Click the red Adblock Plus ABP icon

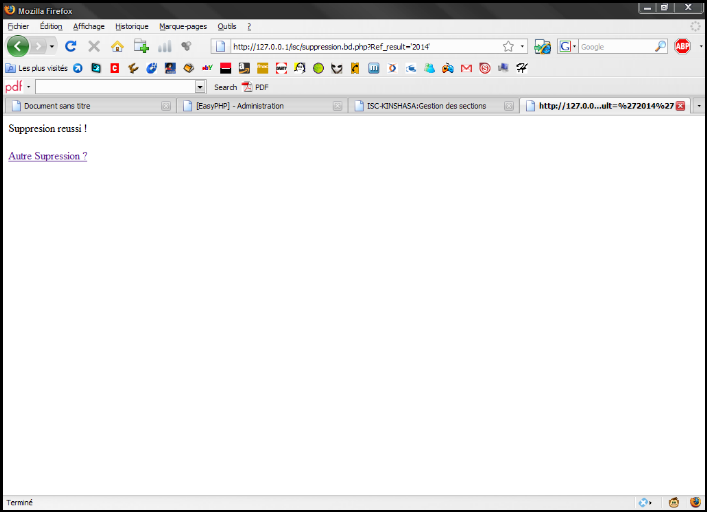(682, 46)
